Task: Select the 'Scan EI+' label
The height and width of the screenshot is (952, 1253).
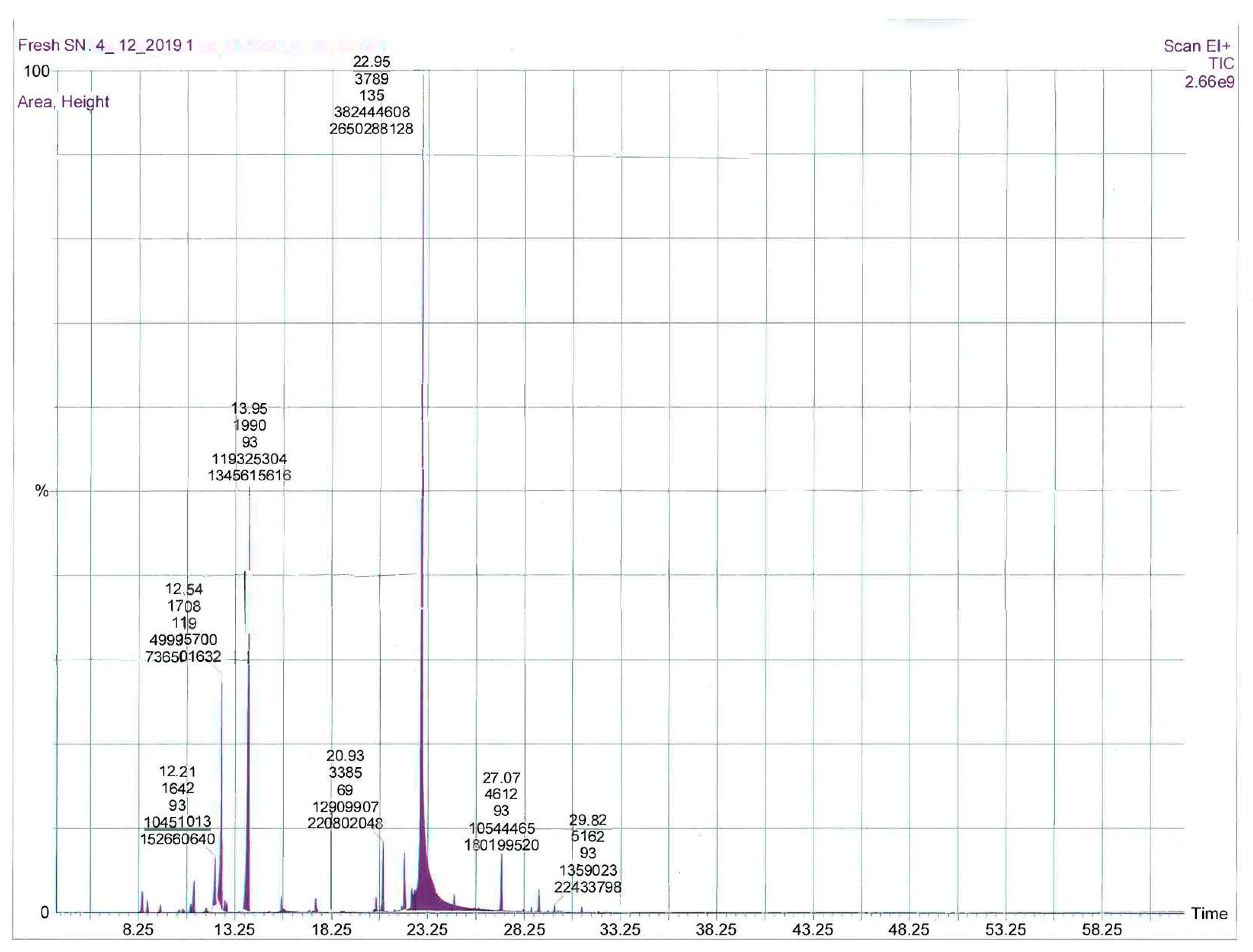Action: coord(1198,47)
